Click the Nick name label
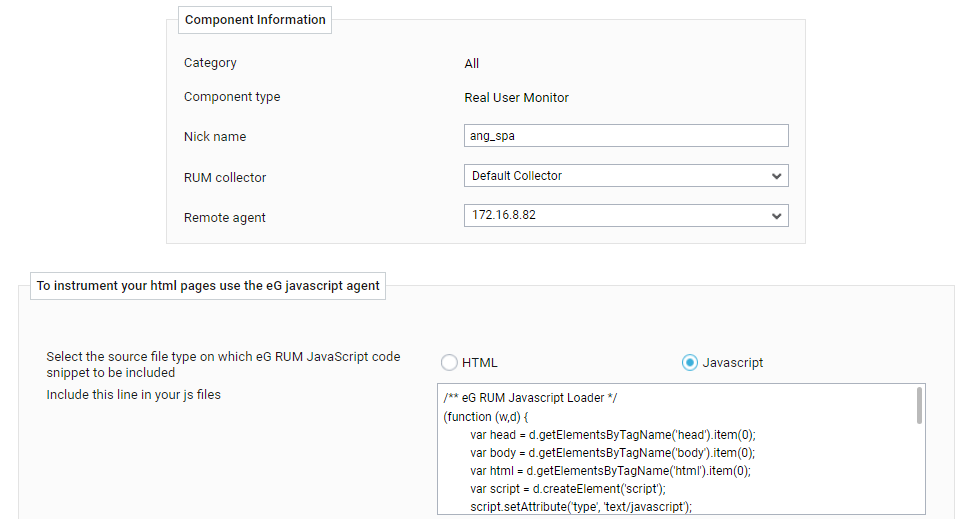This screenshot has height=519, width=959. 215,136
